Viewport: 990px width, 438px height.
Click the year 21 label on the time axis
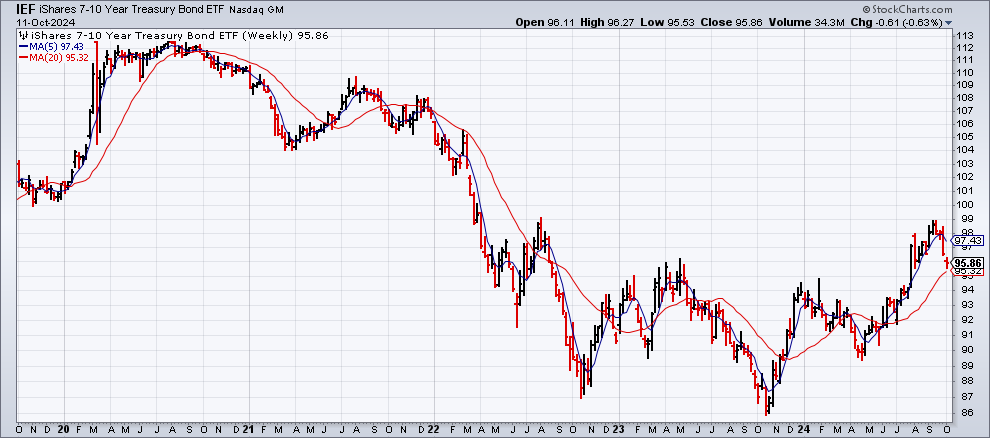pyautogui.click(x=248, y=428)
